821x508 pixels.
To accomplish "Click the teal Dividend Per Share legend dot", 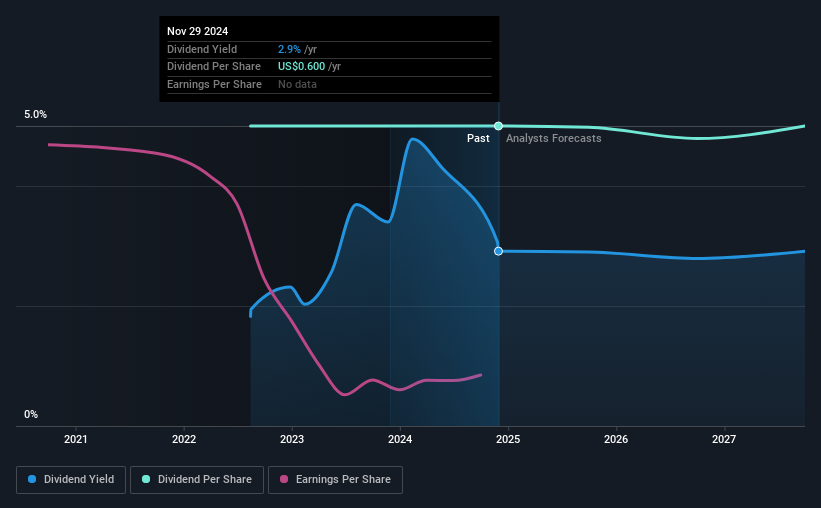I will pos(146,479).
